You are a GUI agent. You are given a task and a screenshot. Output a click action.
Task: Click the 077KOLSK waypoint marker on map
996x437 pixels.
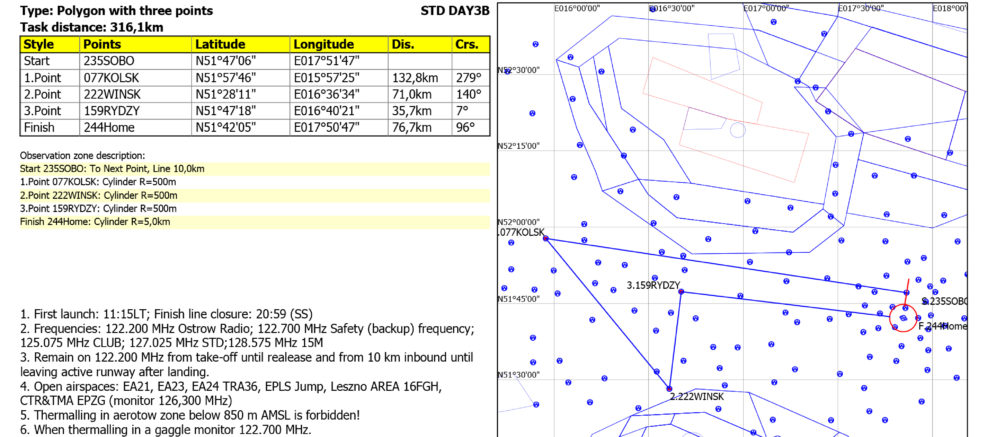(546, 239)
